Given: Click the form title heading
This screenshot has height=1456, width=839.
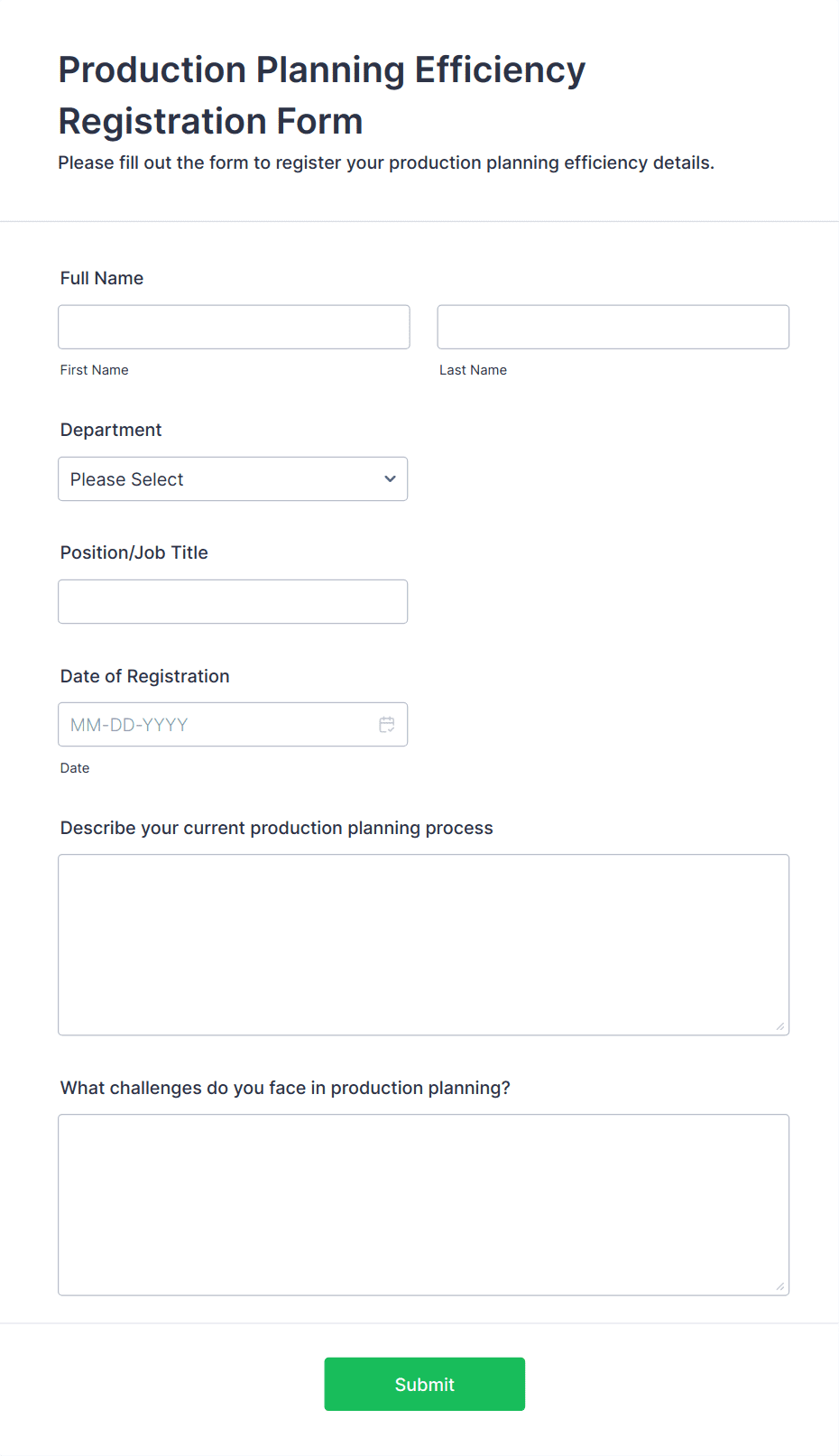Looking at the screenshot, I should click(321, 94).
